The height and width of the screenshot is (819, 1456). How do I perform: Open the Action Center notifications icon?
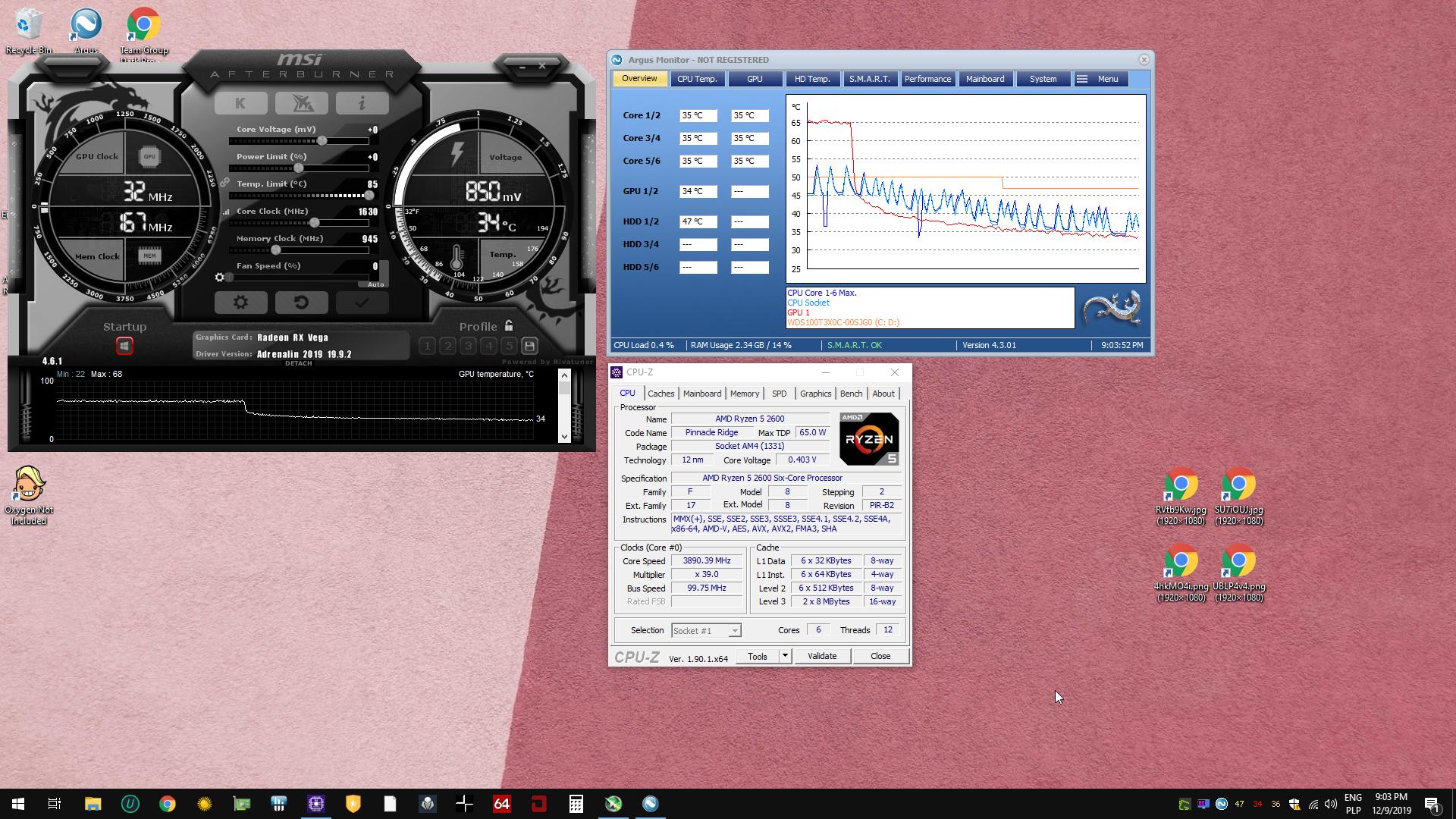click(x=1432, y=805)
